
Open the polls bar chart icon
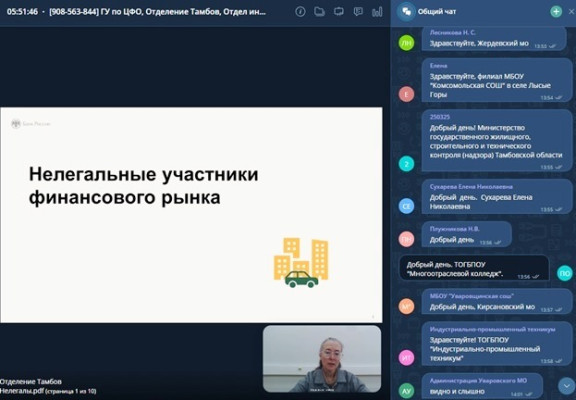(377, 12)
